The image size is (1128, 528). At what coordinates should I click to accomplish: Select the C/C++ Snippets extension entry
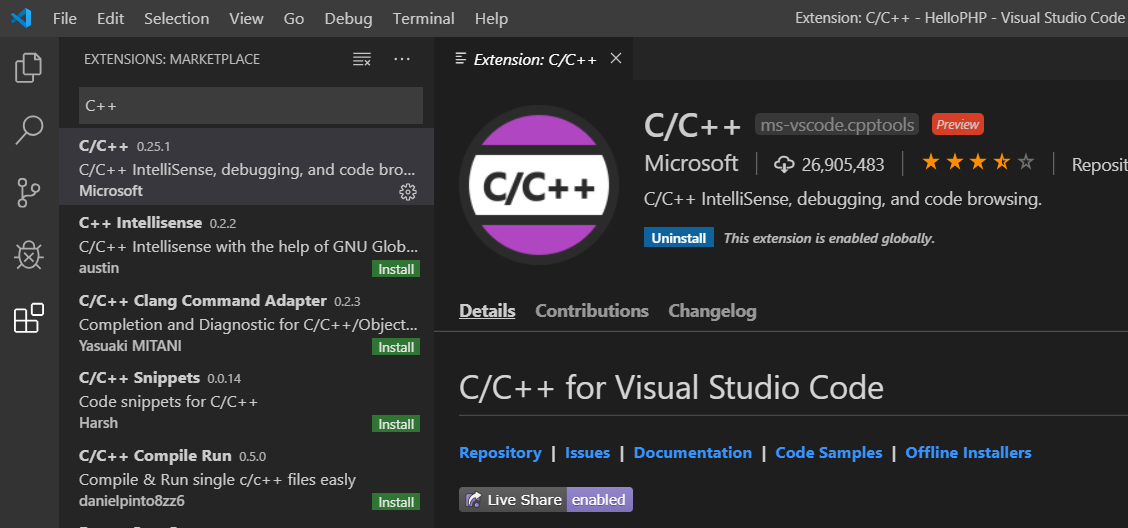[x=246, y=399]
